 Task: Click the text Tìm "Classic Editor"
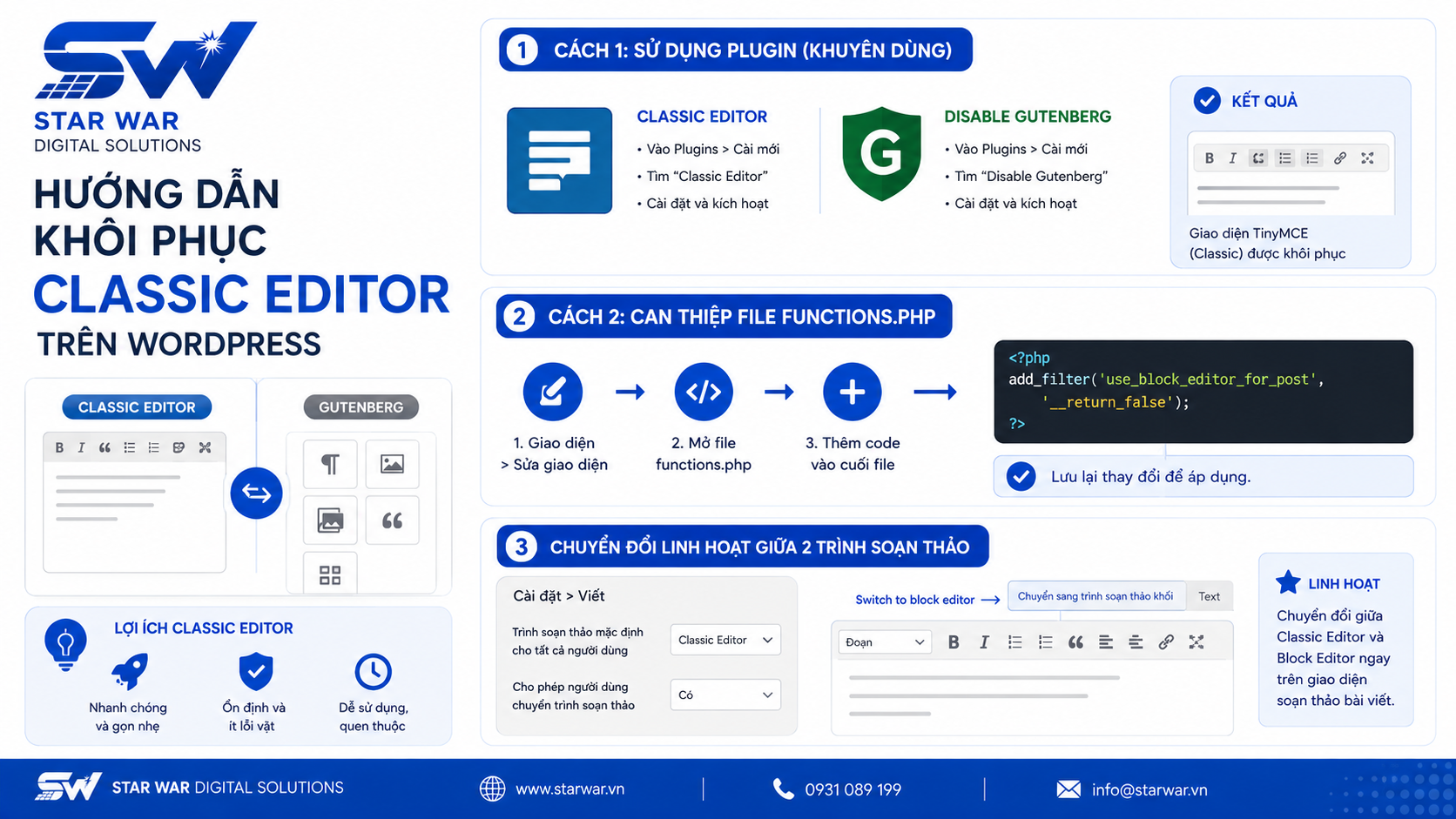[x=707, y=176]
